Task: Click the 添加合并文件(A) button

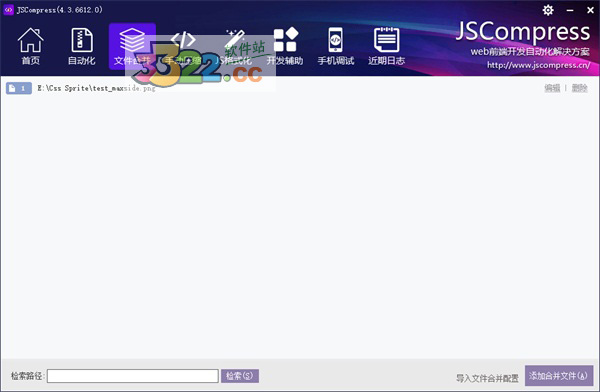Action: coord(559,376)
